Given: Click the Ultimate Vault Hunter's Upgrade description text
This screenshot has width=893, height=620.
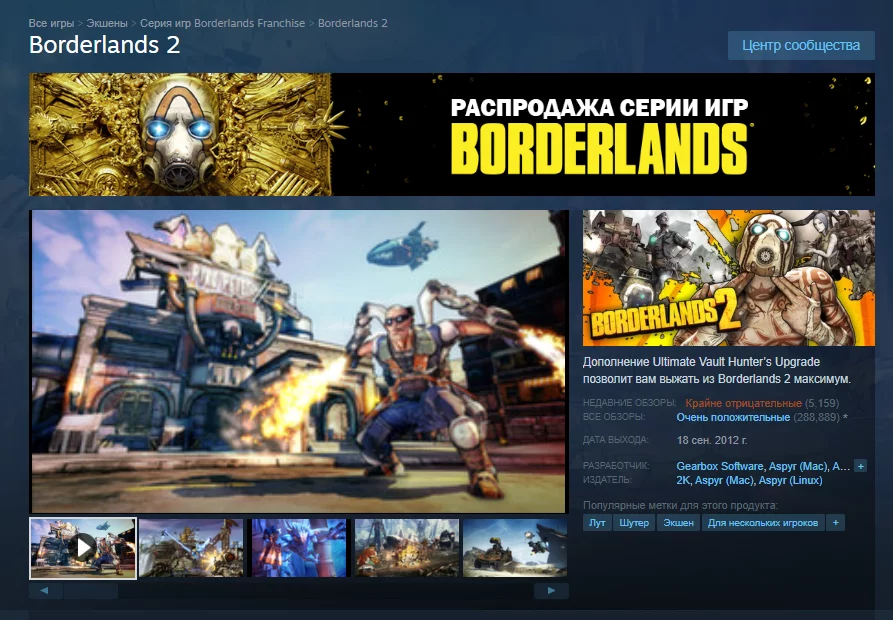Looking at the screenshot, I should [717, 370].
